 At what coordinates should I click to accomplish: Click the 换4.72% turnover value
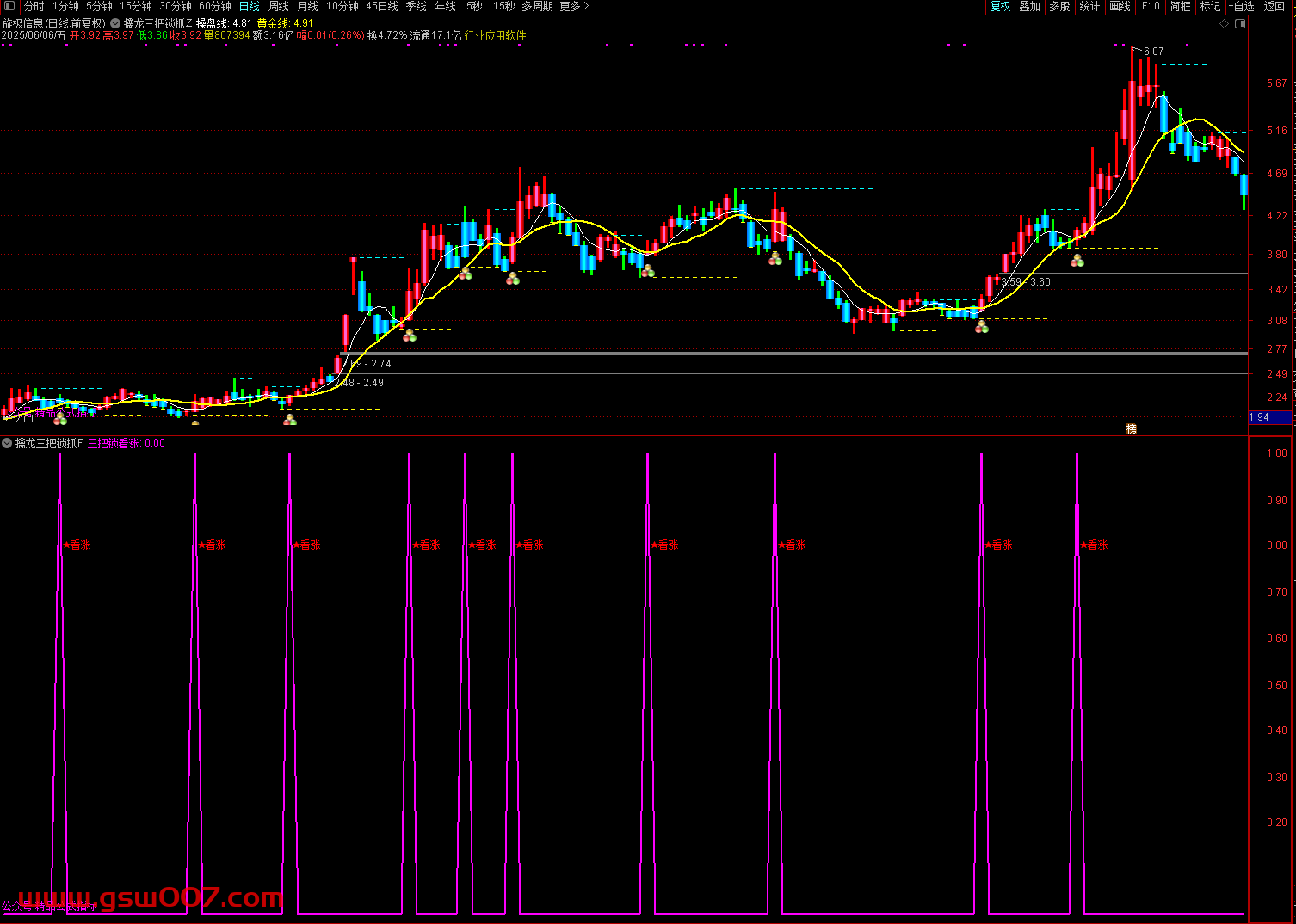pyautogui.click(x=387, y=36)
